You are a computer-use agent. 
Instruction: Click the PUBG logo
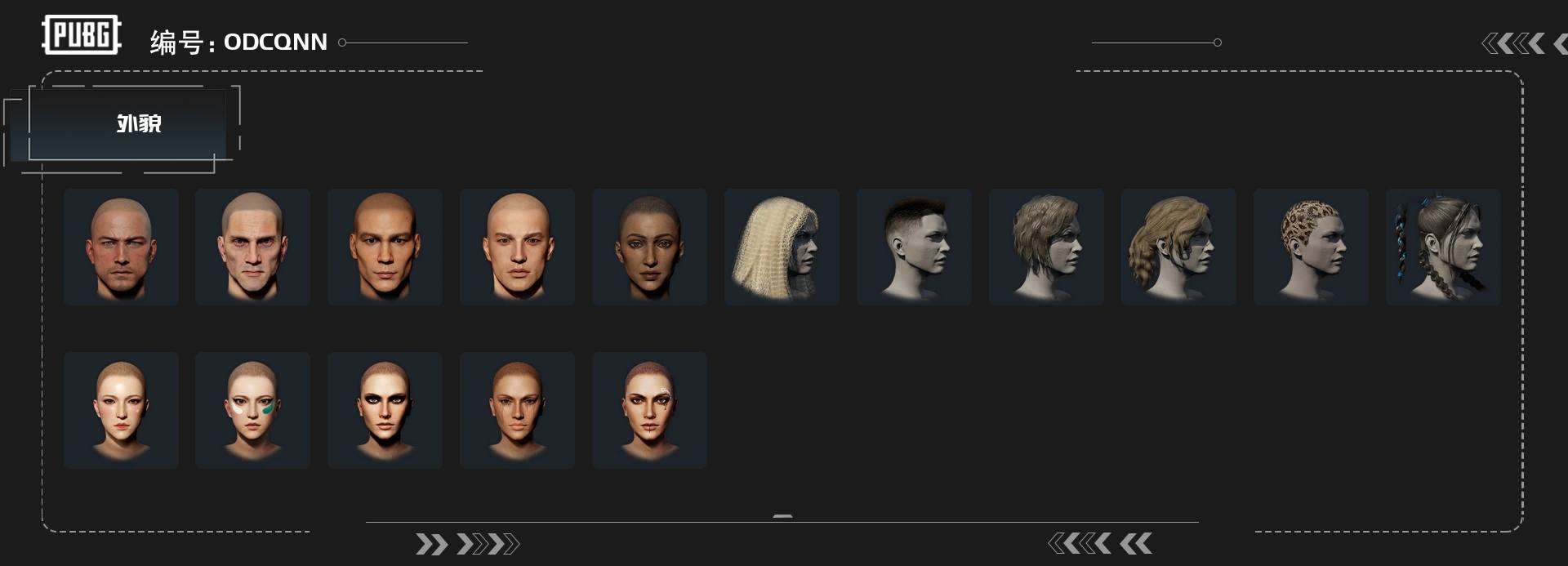(82, 35)
